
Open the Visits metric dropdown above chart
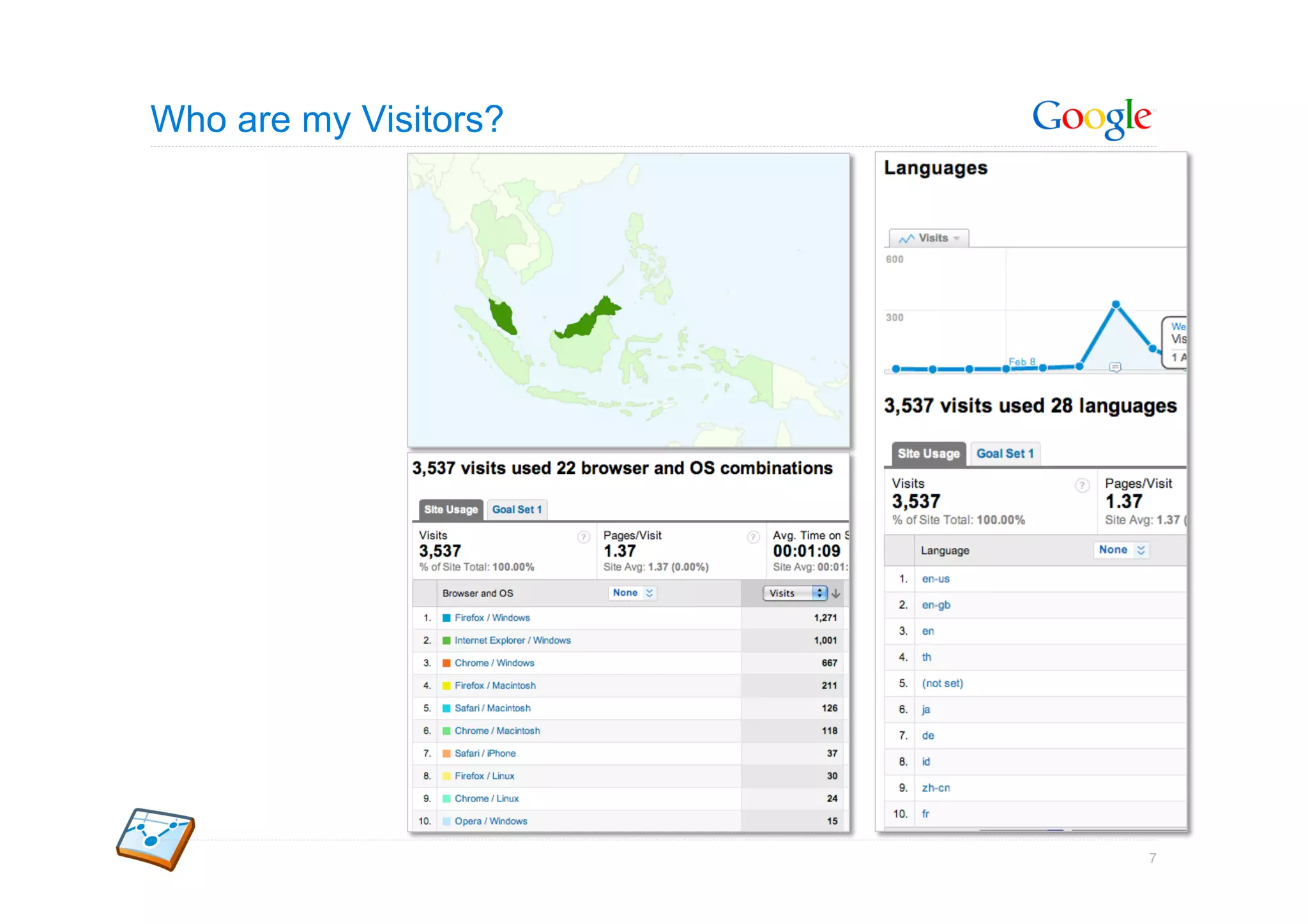coord(929,238)
